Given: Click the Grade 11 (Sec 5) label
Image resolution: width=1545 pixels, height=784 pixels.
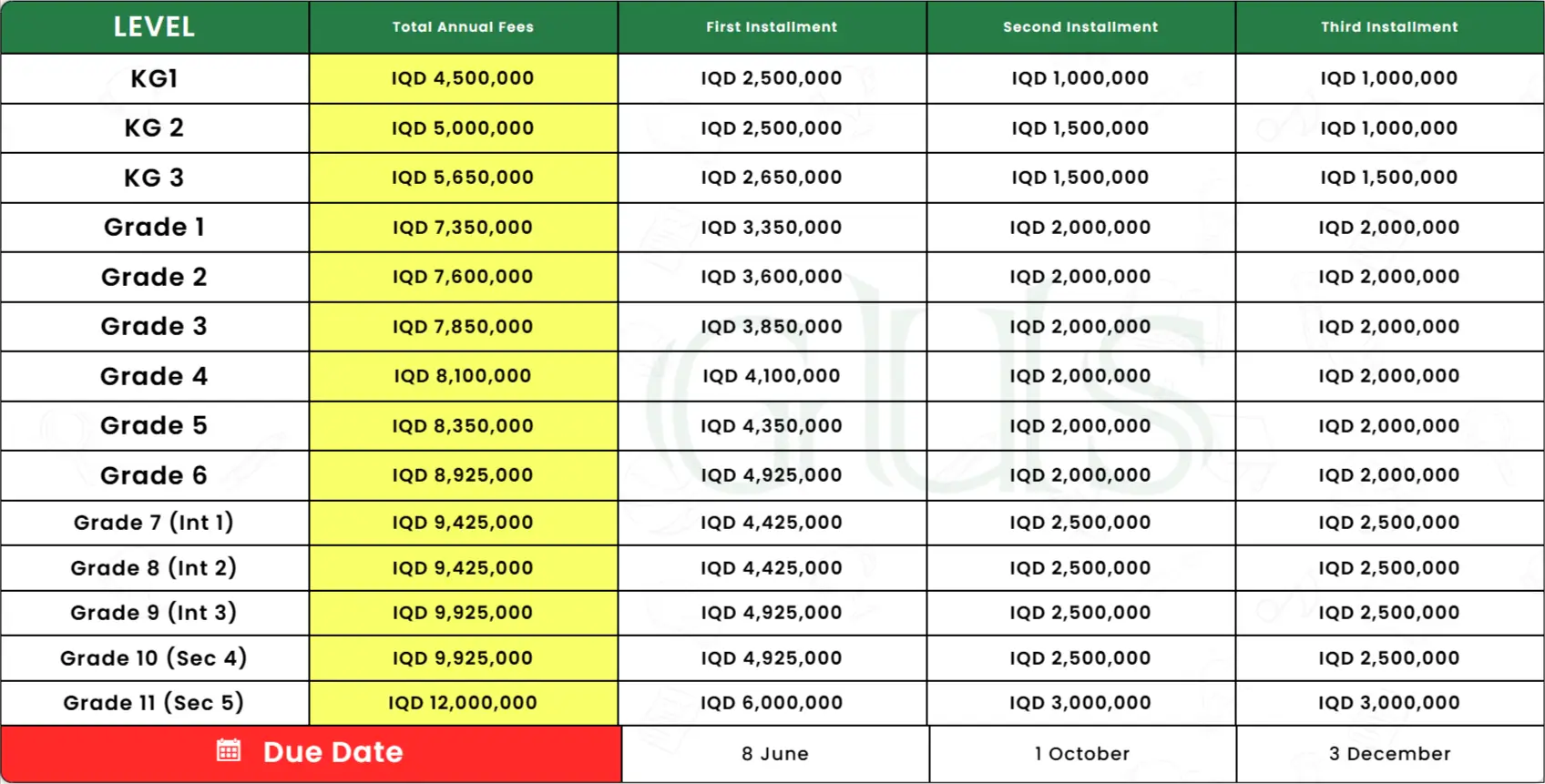Looking at the screenshot, I should click(x=154, y=703).
